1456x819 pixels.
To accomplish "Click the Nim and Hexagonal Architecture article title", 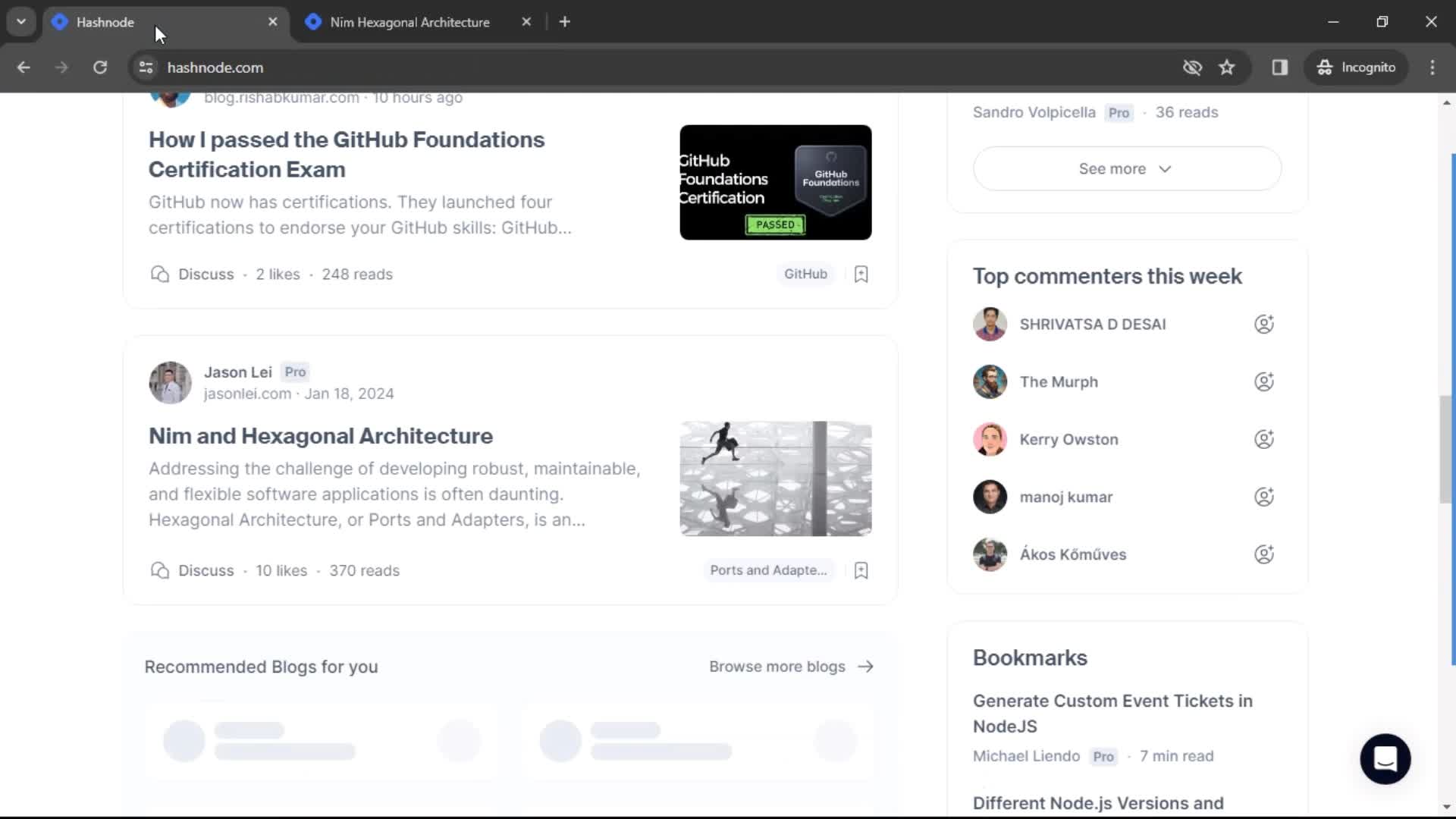I will click(x=320, y=435).
